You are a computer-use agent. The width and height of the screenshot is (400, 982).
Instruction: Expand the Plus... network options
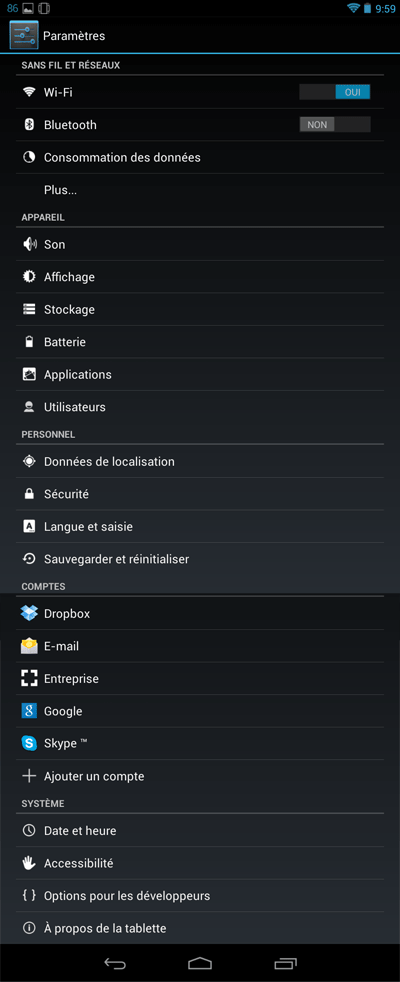[200, 190]
